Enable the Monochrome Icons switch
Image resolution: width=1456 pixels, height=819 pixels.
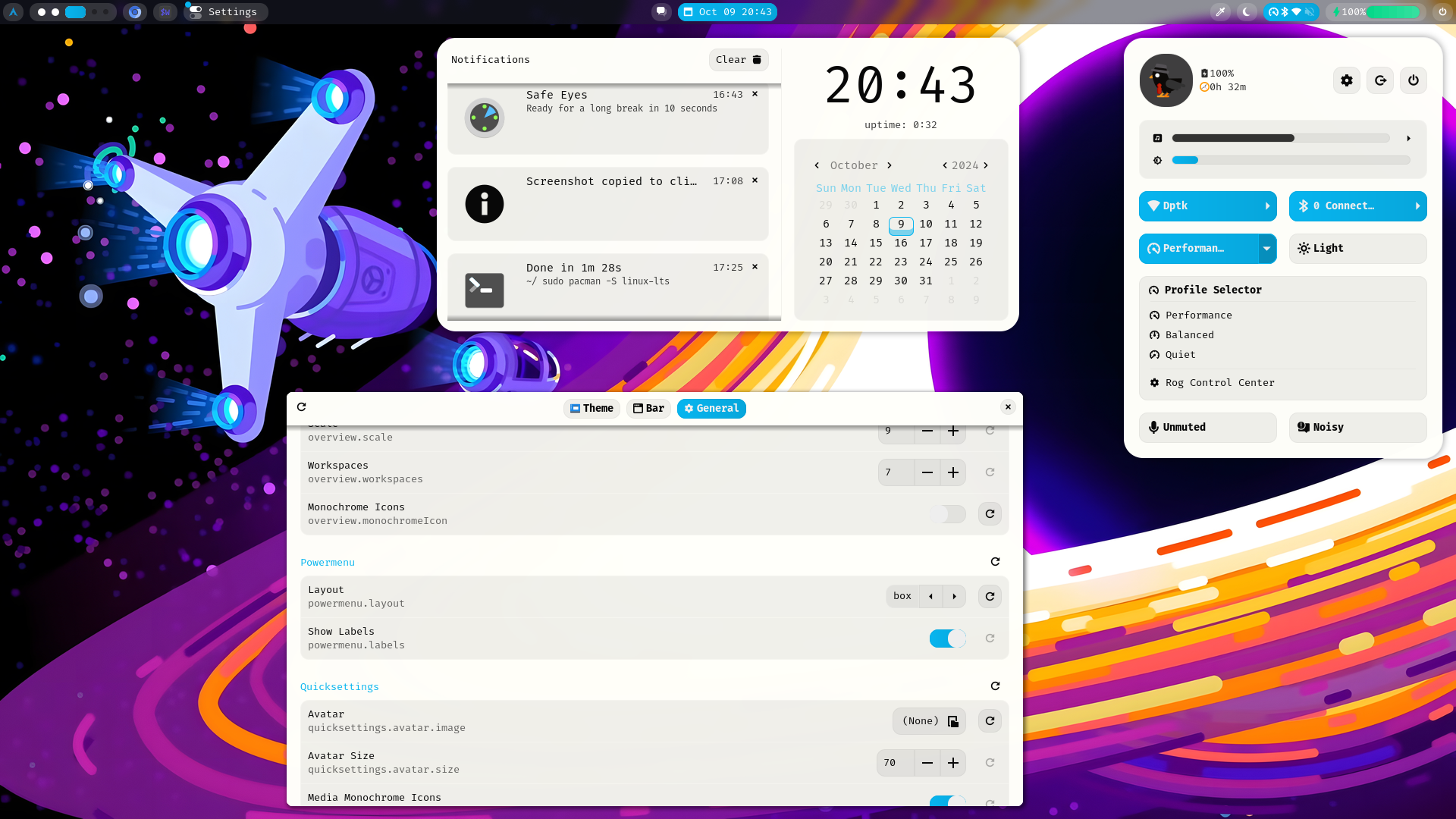coord(947,514)
